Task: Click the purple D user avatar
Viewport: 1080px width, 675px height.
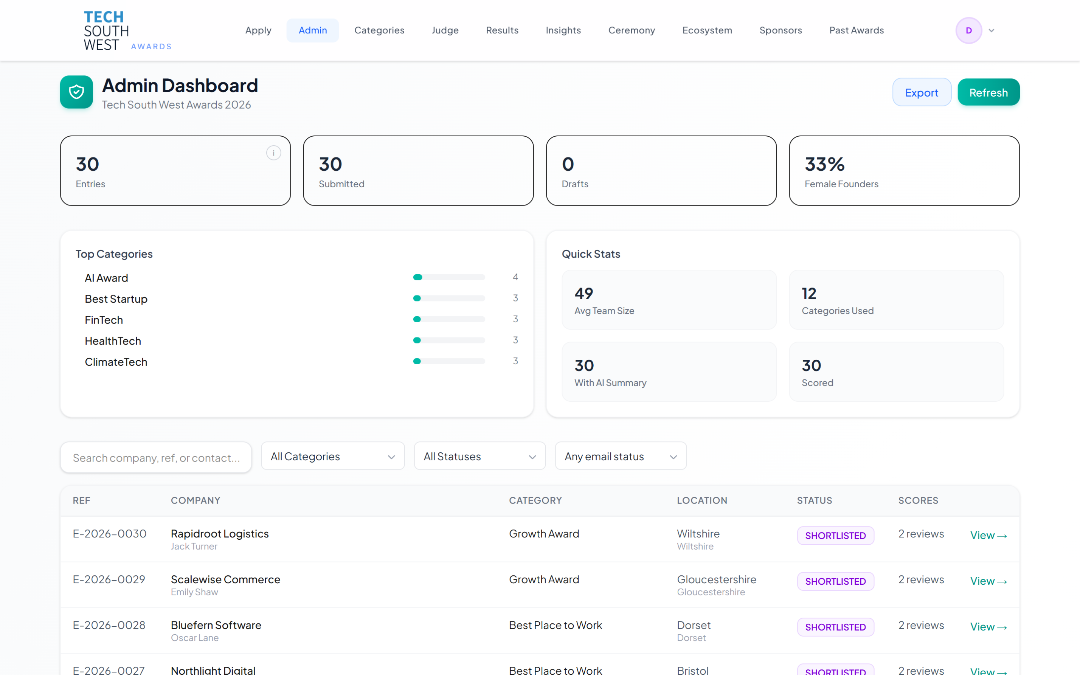Action: coord(968,30)
